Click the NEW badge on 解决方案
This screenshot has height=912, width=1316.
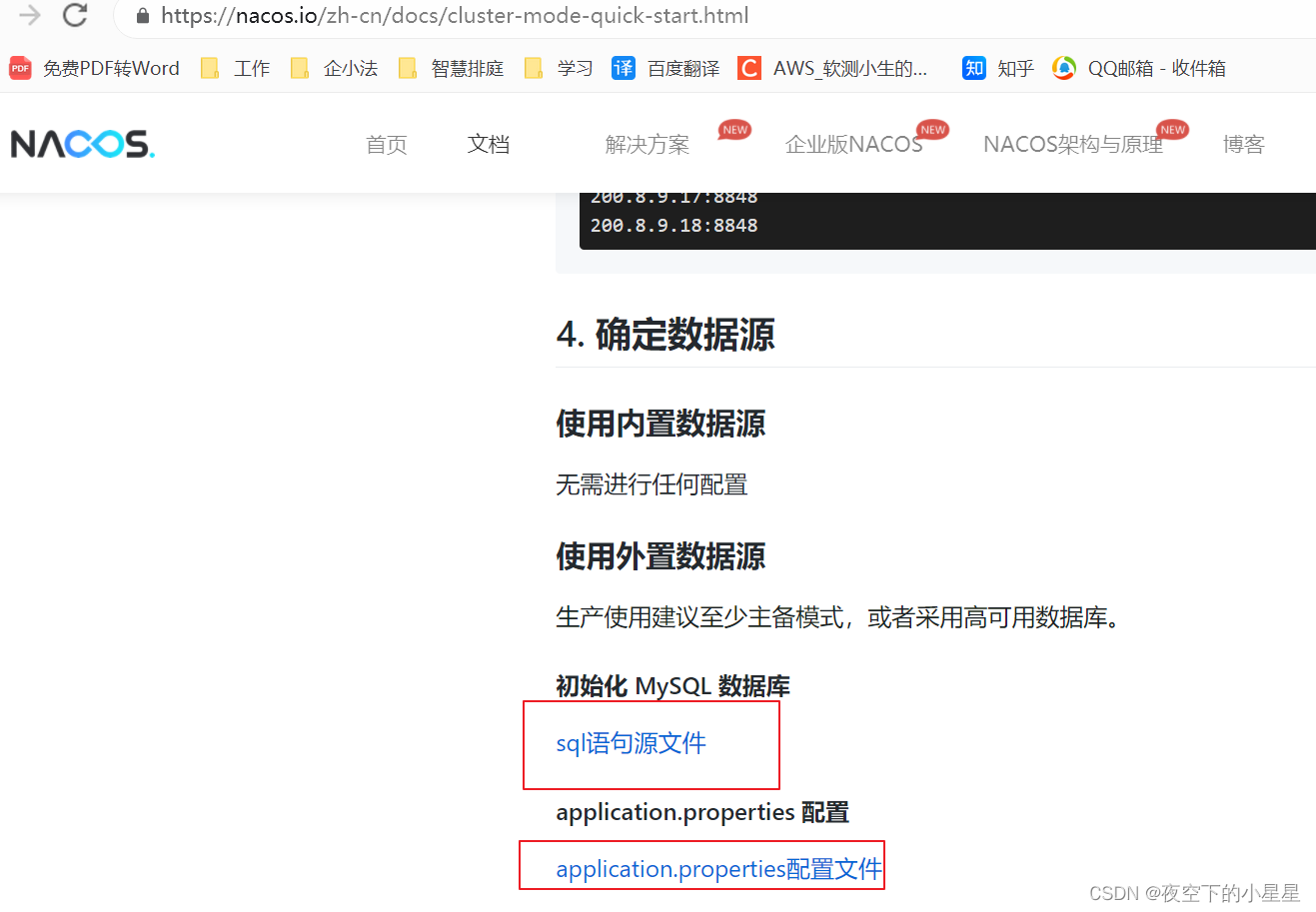[735, 130]
